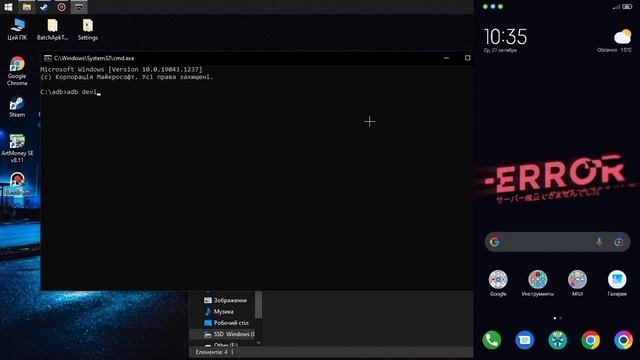This screenshot has width=640, height=360.
Task: Select the Google Chrome desktop shortcut
Action: coord(17,71)
